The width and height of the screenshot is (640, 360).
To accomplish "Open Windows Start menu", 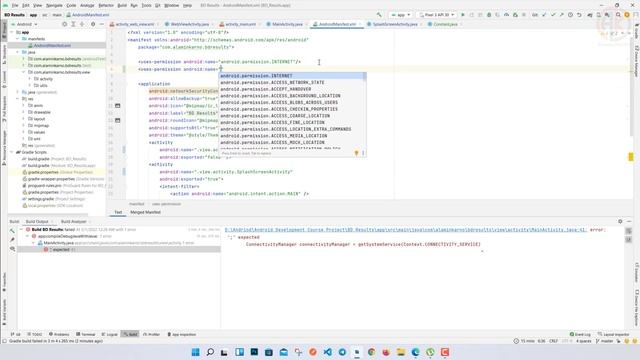I will tap(196, 352).
